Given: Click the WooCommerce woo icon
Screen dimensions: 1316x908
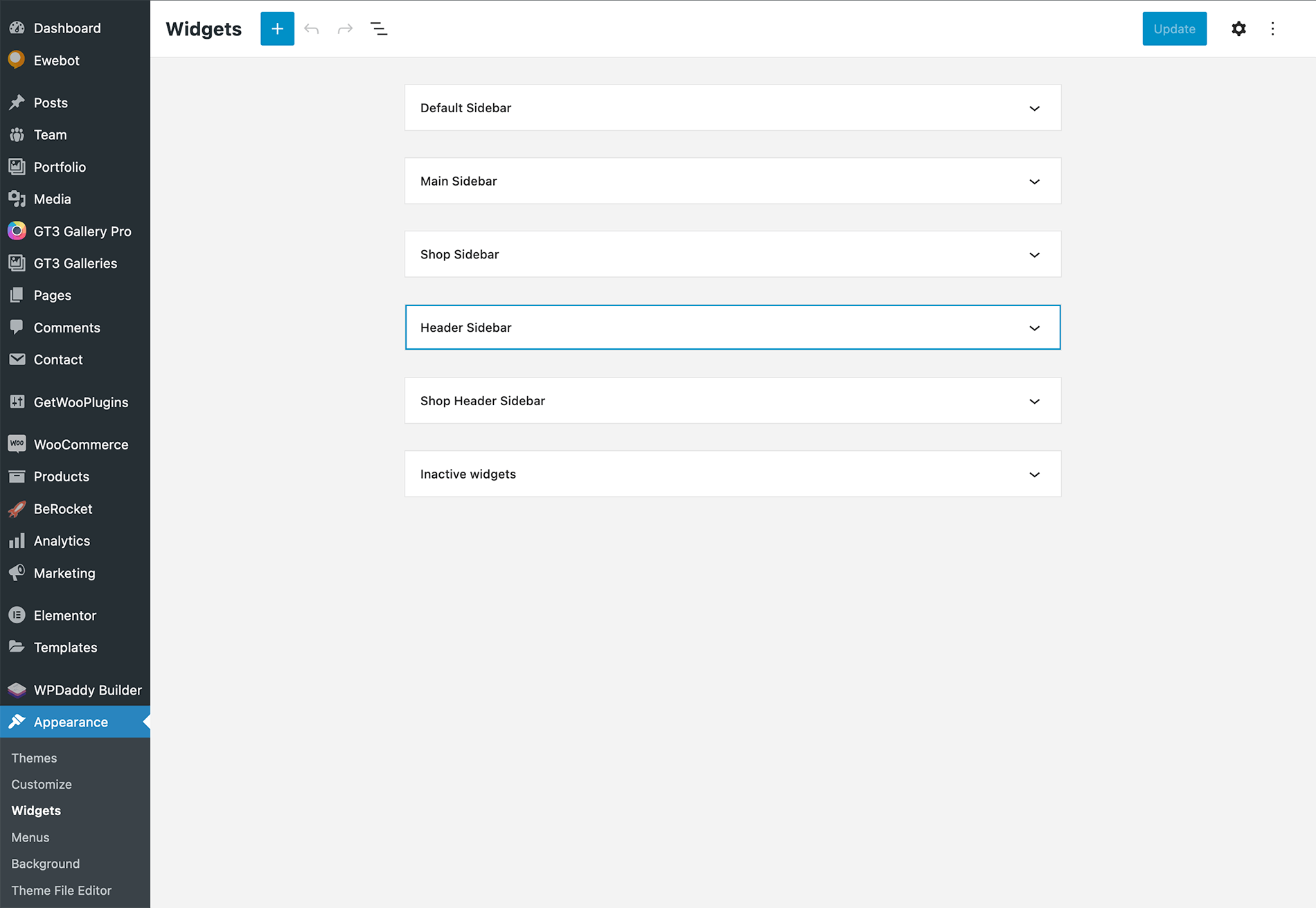Looking at the screenshot, I should click(17, 444).
